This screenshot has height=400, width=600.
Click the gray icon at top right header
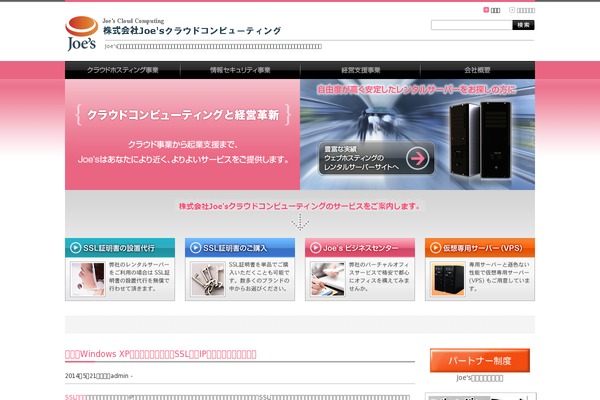[x=512, y=10]
